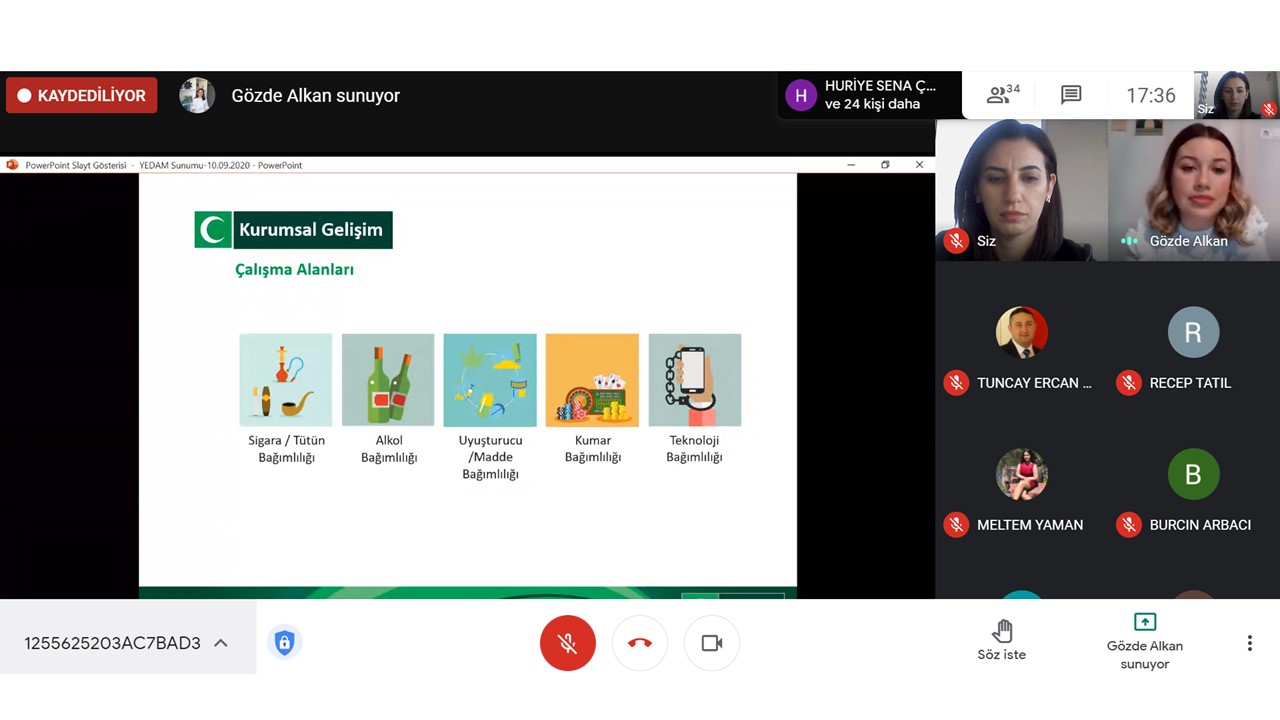Click the blue security lock shield icon
Image resolution: width=1280 pixels, height=720 pixels.
pos(284,643)
